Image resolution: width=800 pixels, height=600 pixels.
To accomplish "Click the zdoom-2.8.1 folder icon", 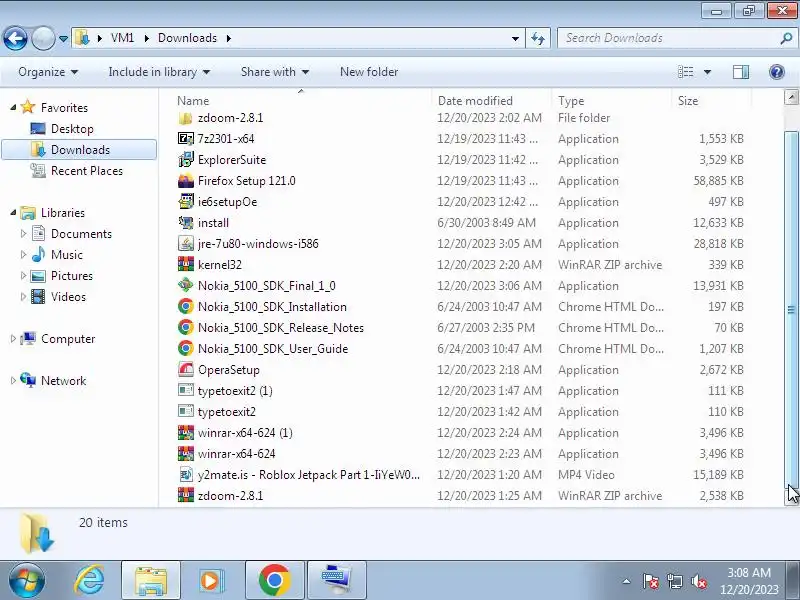I will pyautogui.click(x=186, y=118).
